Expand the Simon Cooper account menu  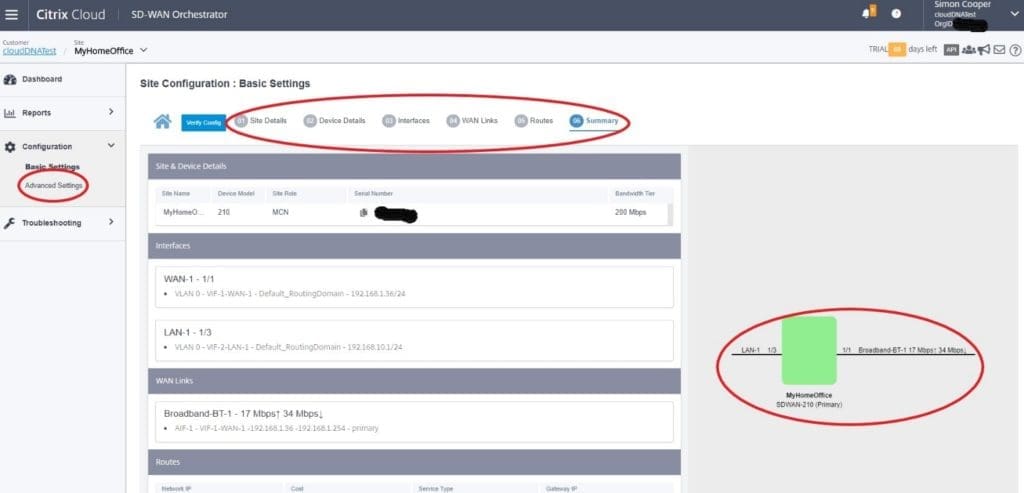click(1014, 14)
